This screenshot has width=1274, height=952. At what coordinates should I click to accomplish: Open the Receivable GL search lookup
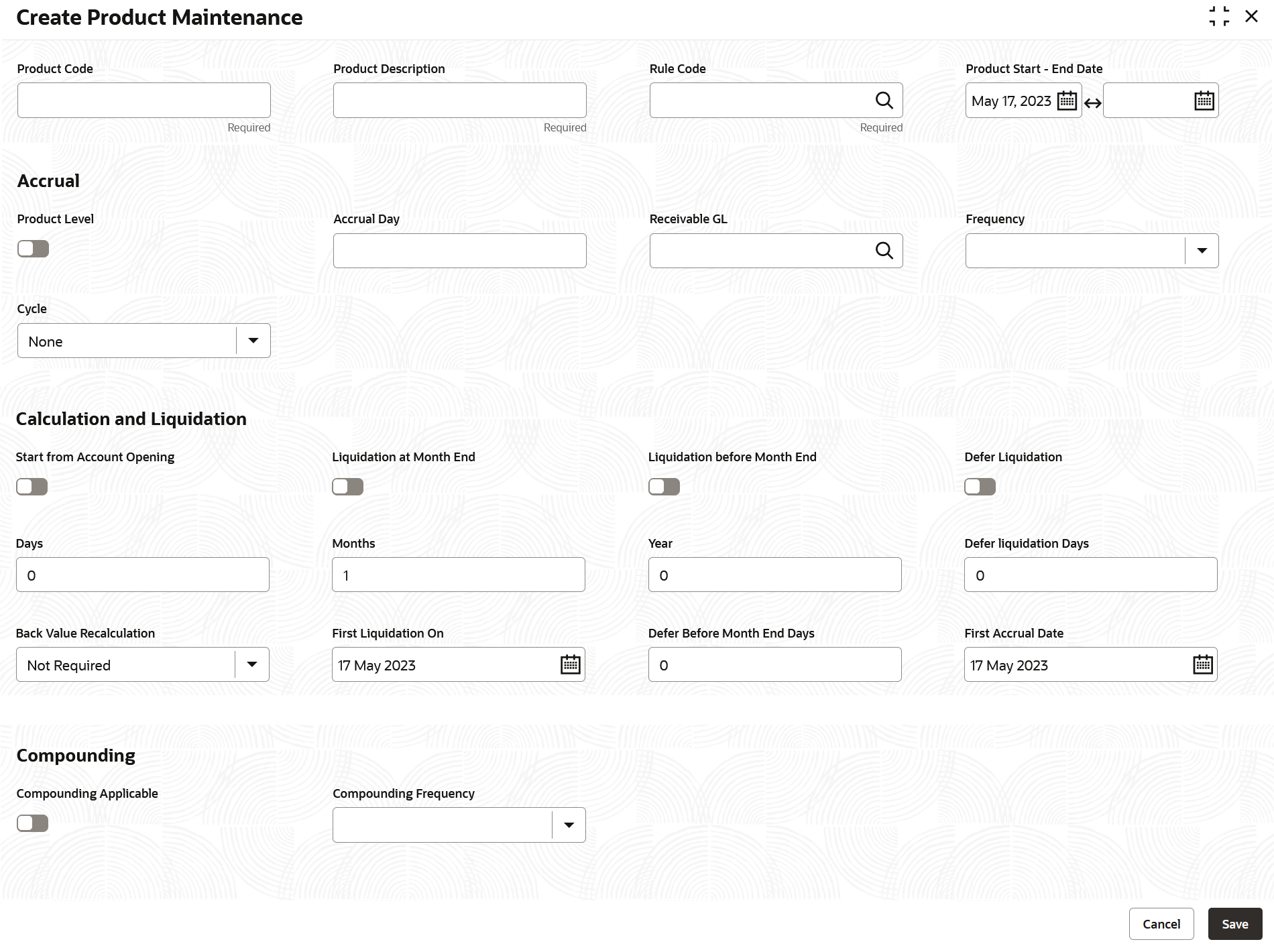(x=884, y=251)
